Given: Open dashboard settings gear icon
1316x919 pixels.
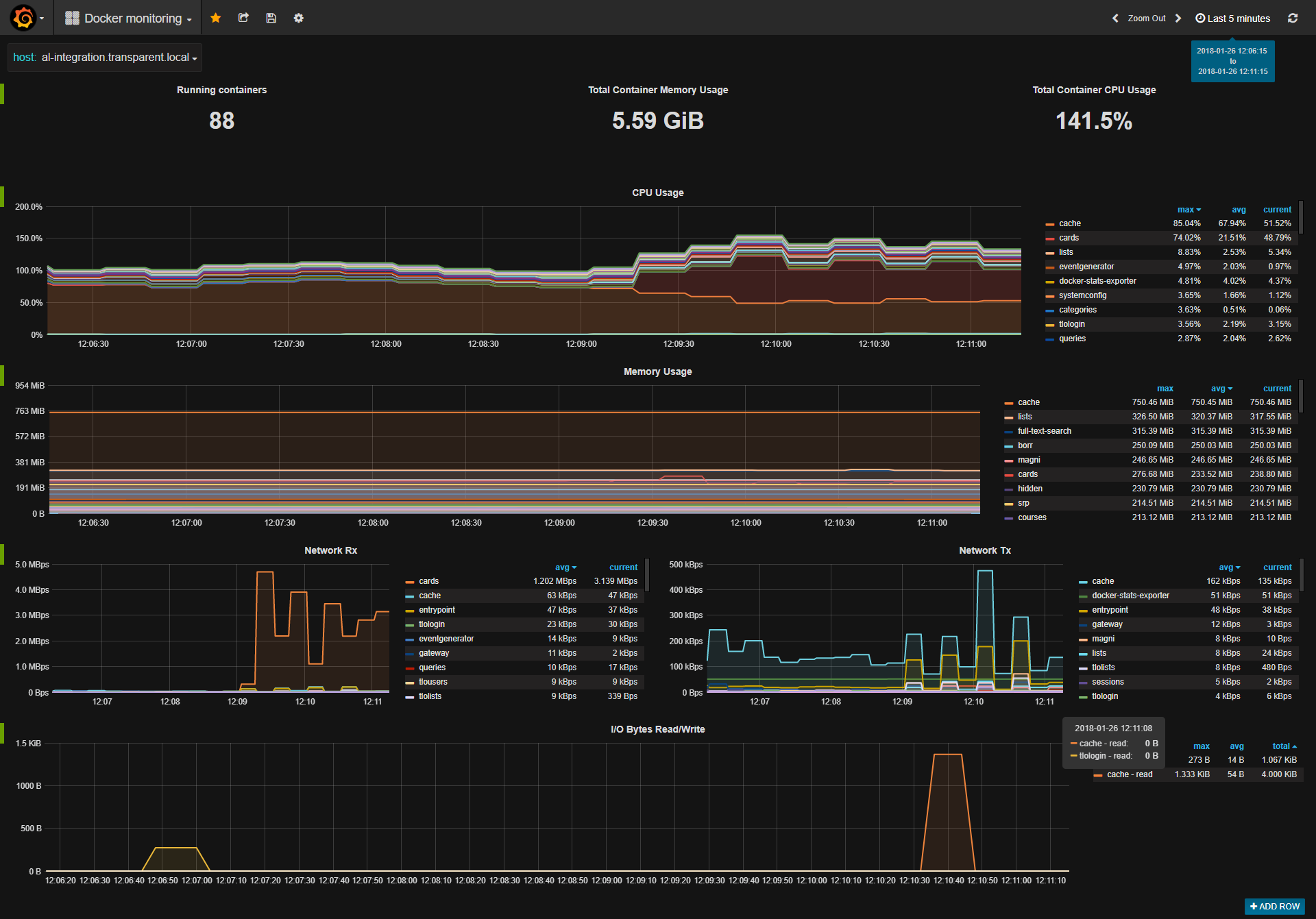Looking at the screenshot, I should [298, 18].
